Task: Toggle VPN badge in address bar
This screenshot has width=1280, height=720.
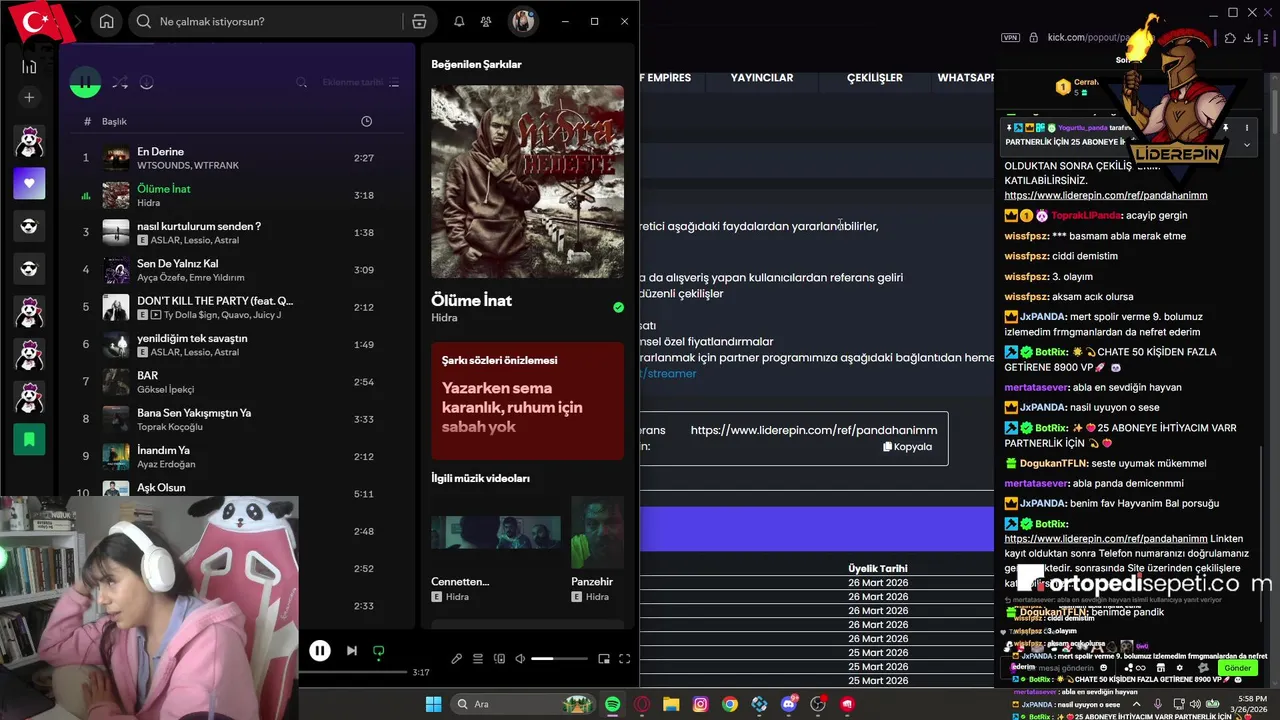Action: pos(1010,38)
